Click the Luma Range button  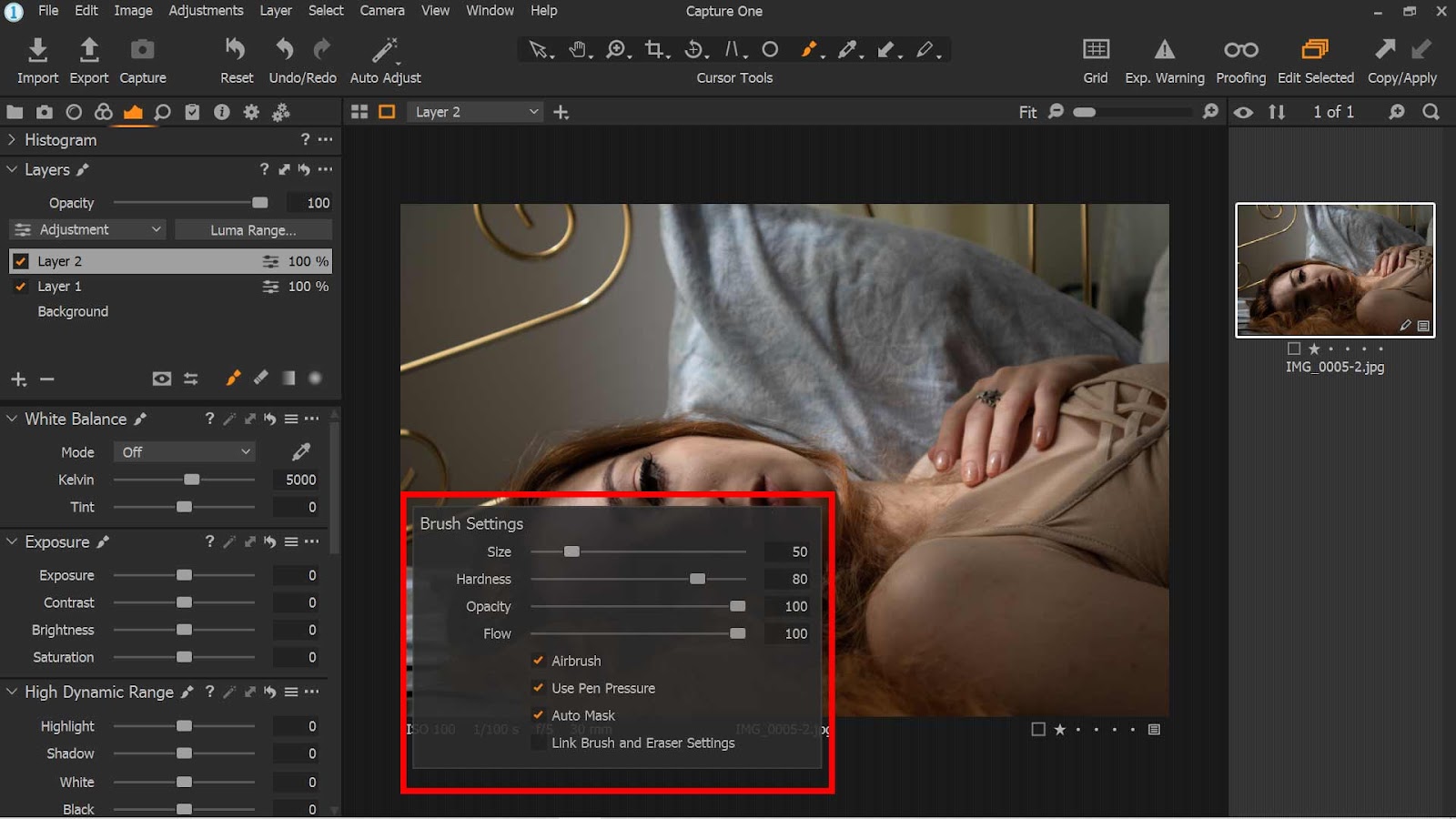pyautogui.click(x=253, y=230)
